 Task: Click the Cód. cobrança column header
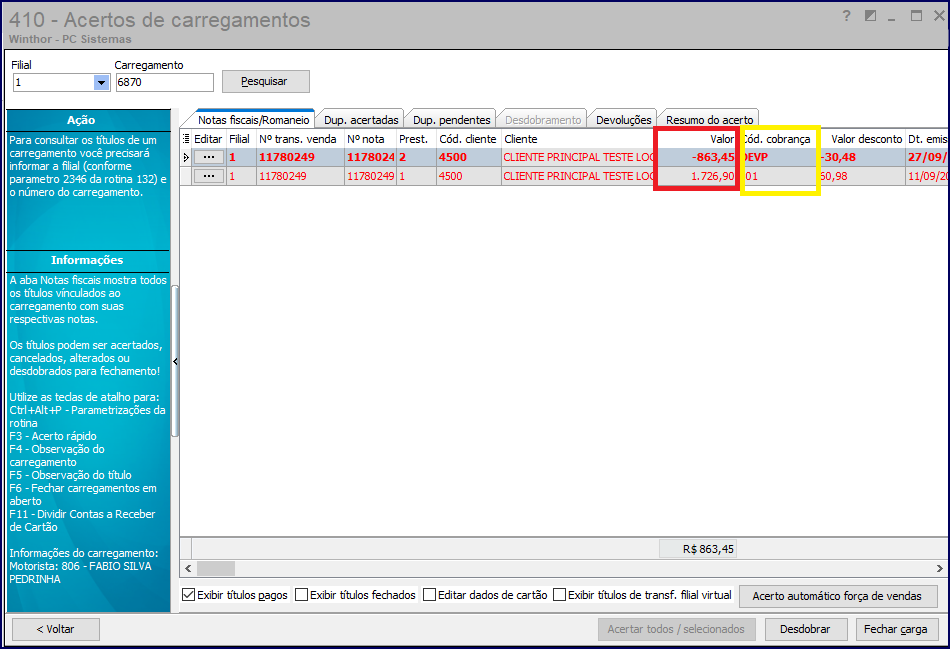pyautogui.click(x=779, y=139)
